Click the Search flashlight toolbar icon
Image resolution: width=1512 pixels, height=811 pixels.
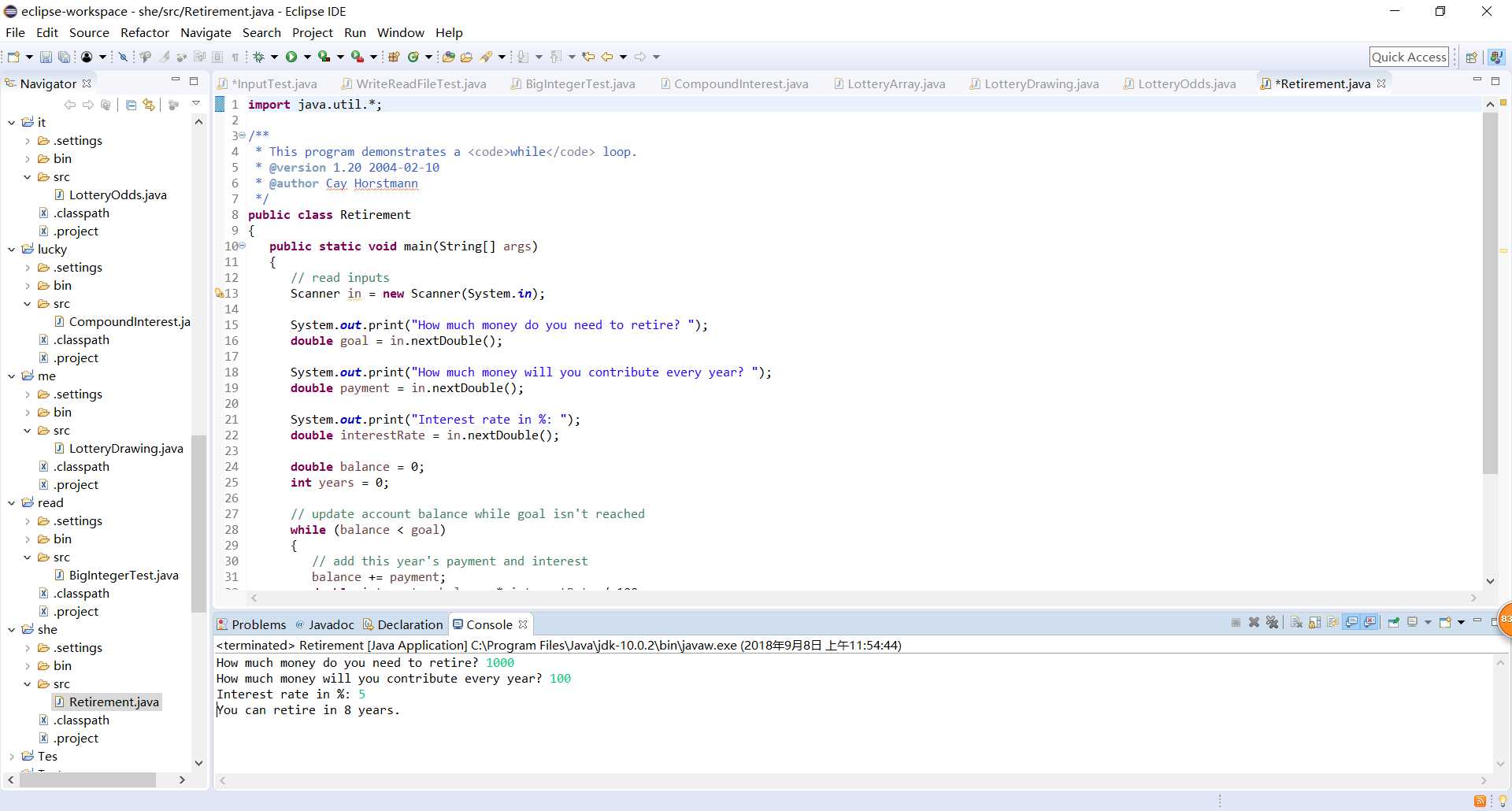tap(487, 57)
